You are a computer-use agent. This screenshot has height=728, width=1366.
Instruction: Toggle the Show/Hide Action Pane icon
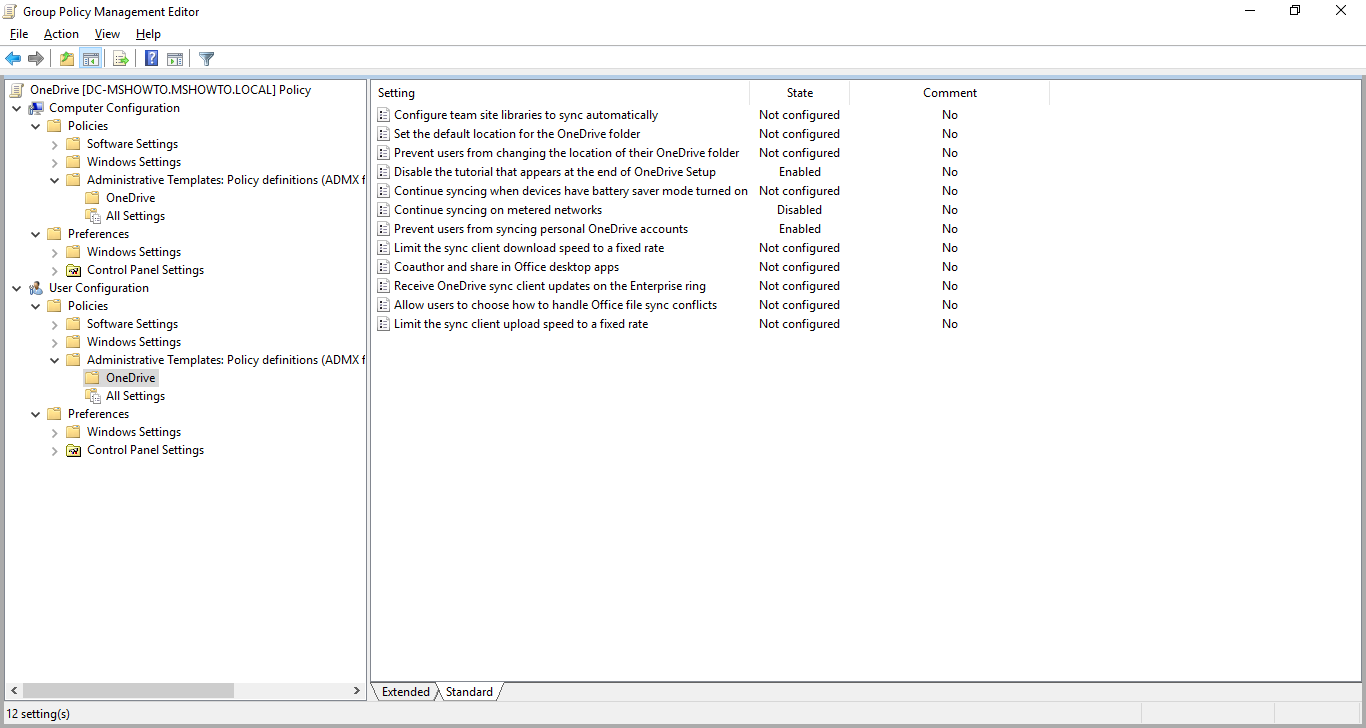pos(174,59)
